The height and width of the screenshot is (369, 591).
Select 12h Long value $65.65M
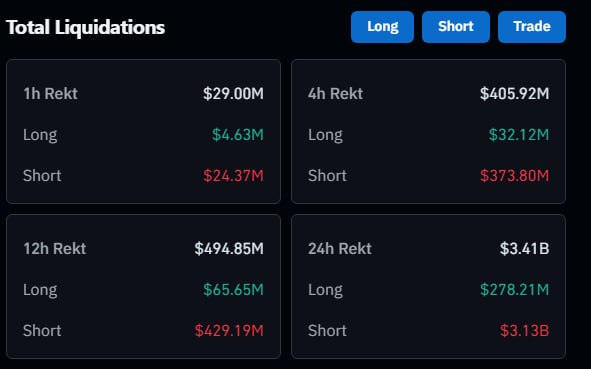point(233,289)
